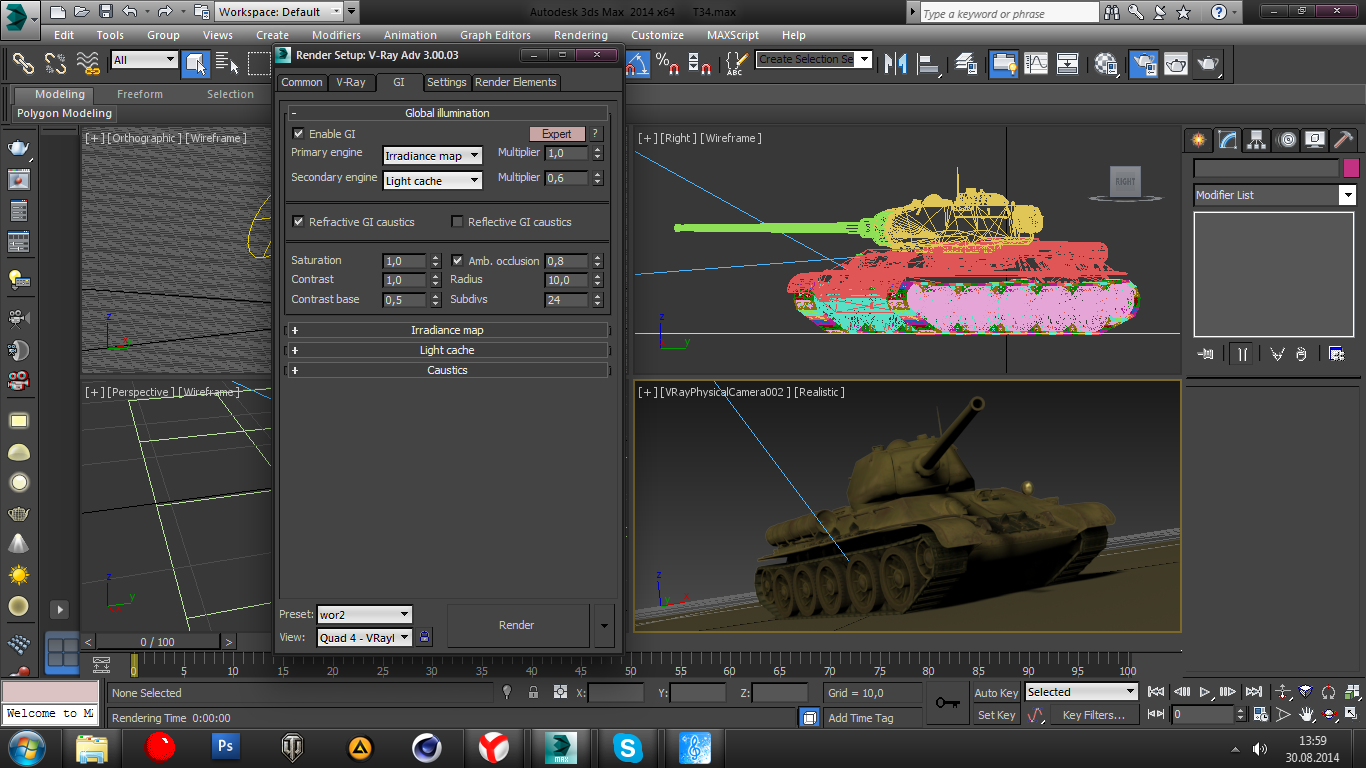Image resolution: width=1366 pixels, height=768 pixels.
Task: Click the Set Keys key icon
Action: [947, 703]
